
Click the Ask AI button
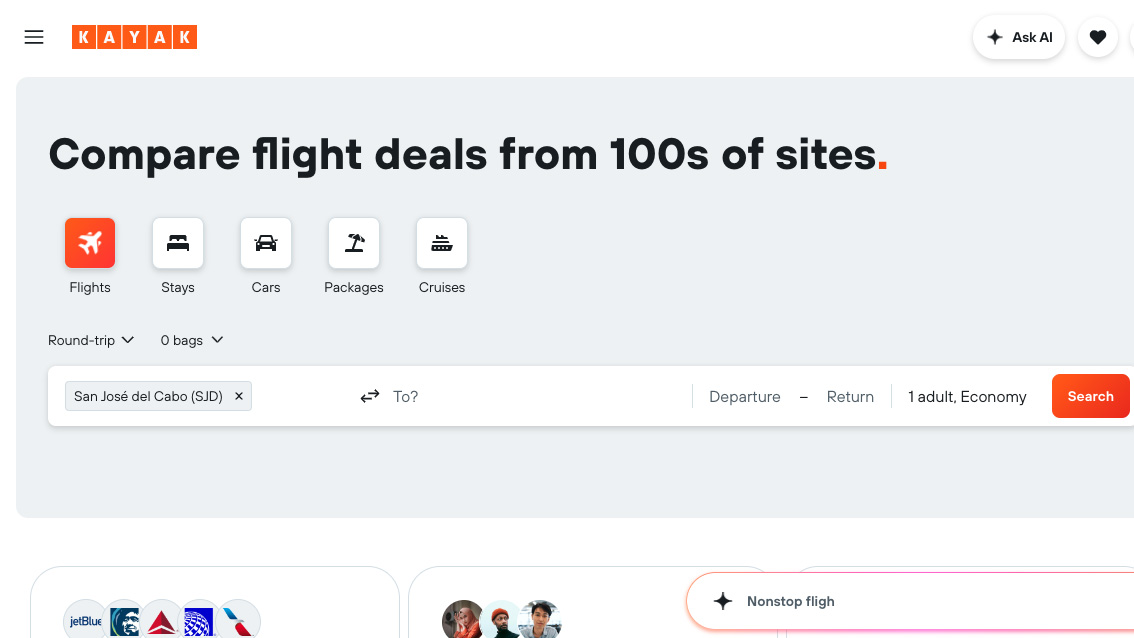[1019, 37]
